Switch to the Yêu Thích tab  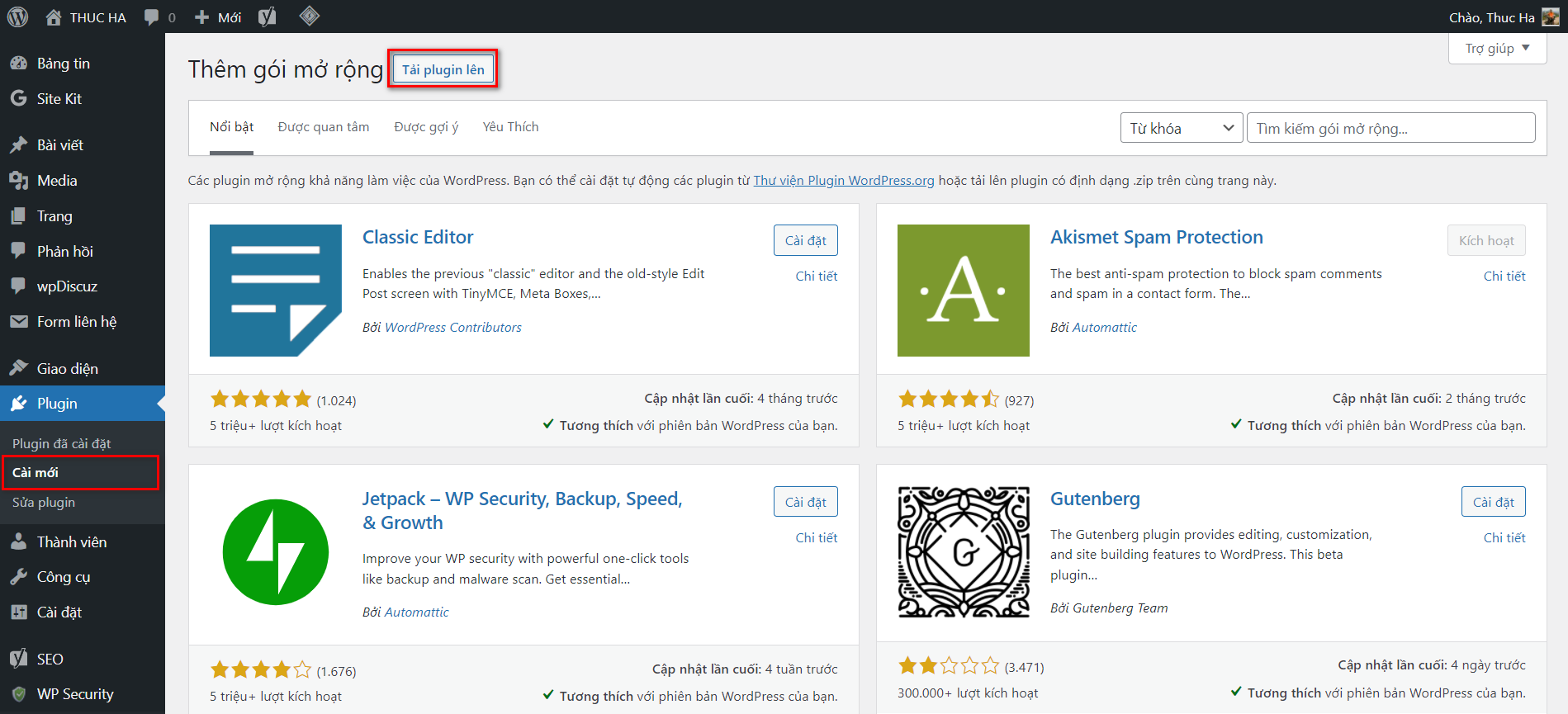(x=510, y=127)
